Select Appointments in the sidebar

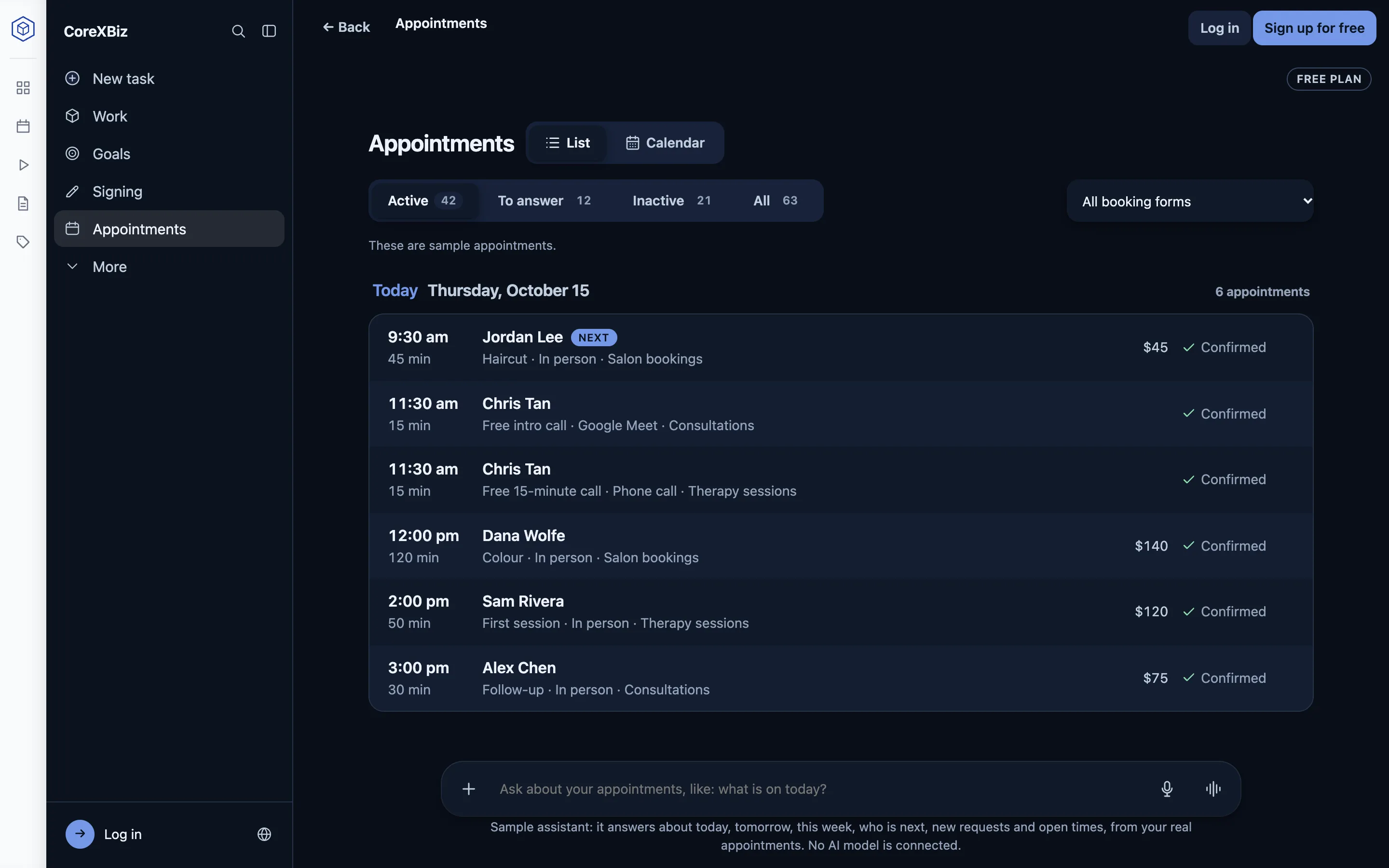click(x=169, y=229)
